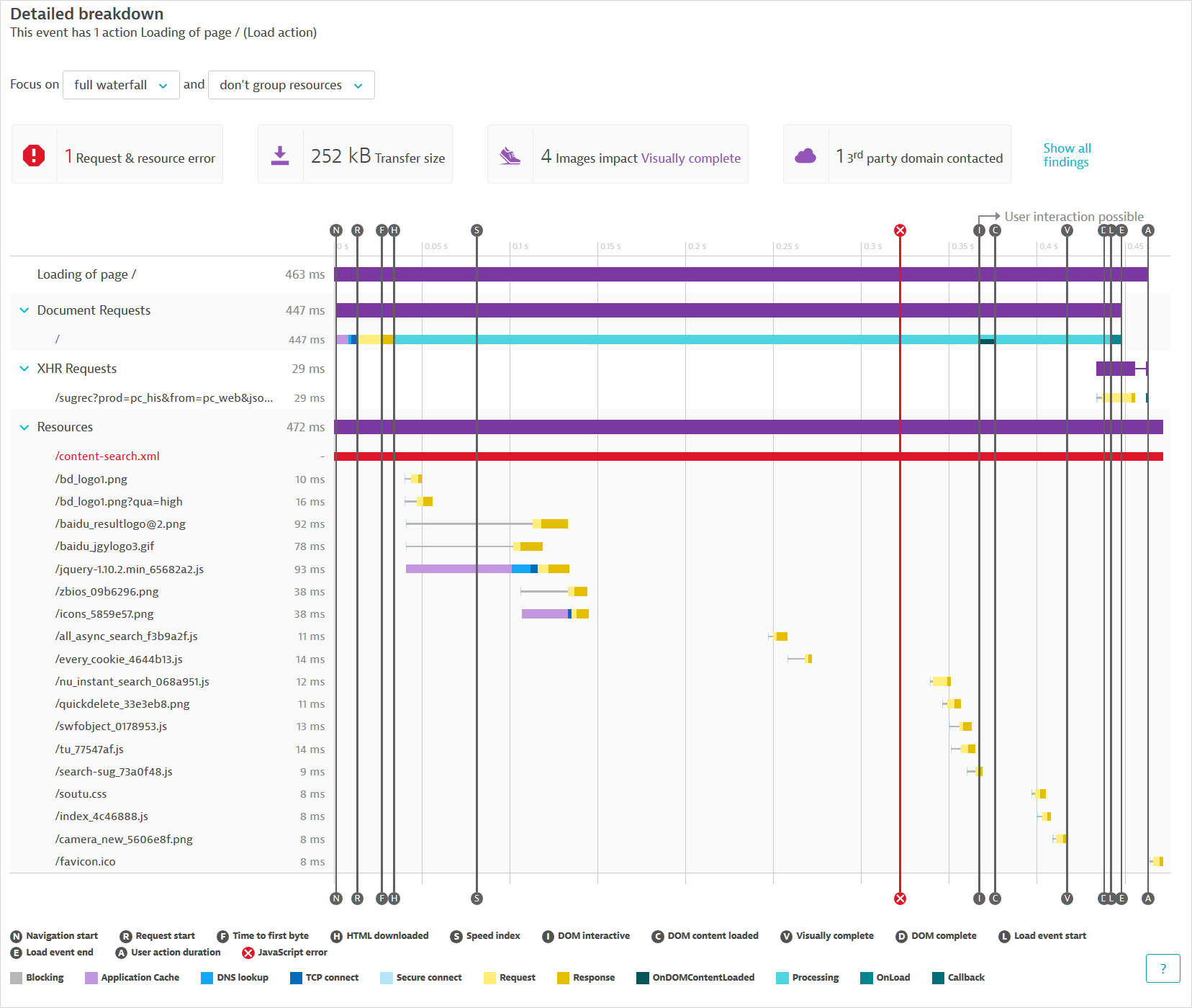Click the 252 kB Transfer size card
The height and width of the screenshot is (1008, 1192).
(x=355, y=154)
